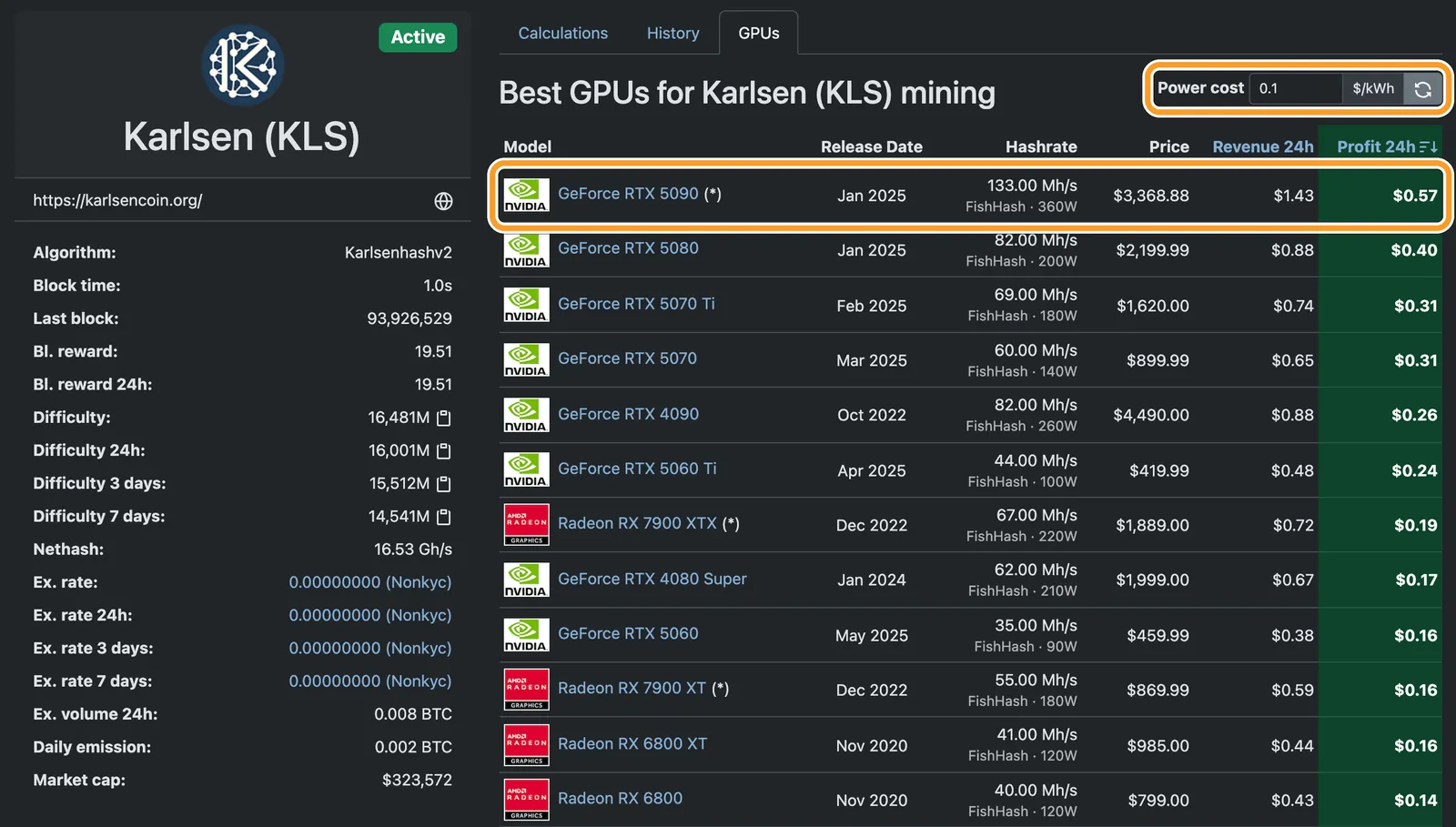Copy the Difficulty 3 days value with the clipboard icon
This screenshot has height=827, width=1456.
444,484
